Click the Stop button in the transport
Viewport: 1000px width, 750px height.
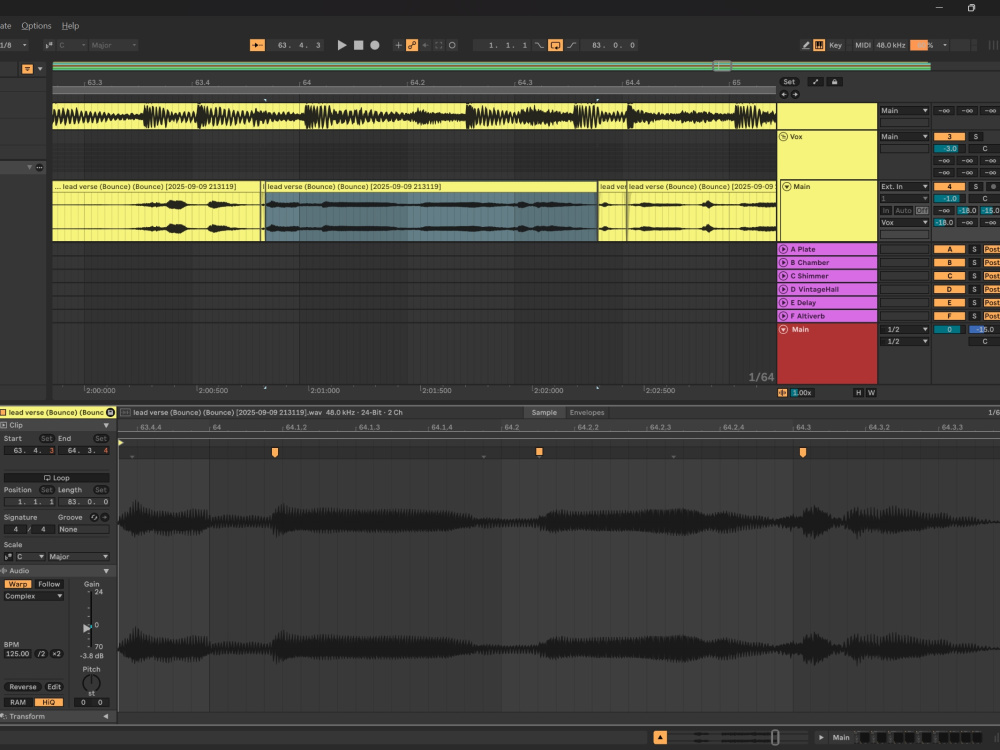click(x=358, y=45)
